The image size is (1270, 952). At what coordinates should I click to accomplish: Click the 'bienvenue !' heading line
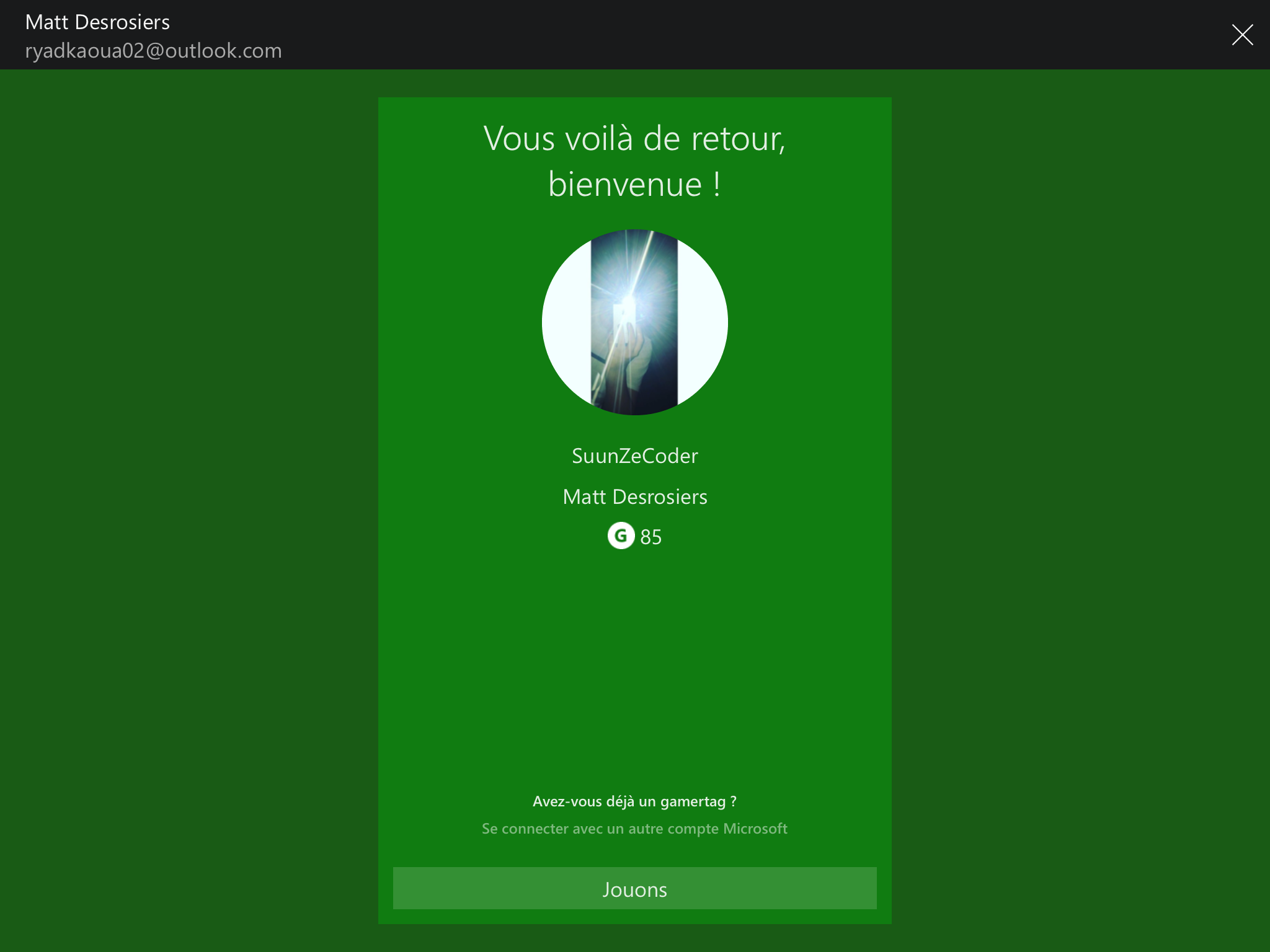[x=634, y=185]
